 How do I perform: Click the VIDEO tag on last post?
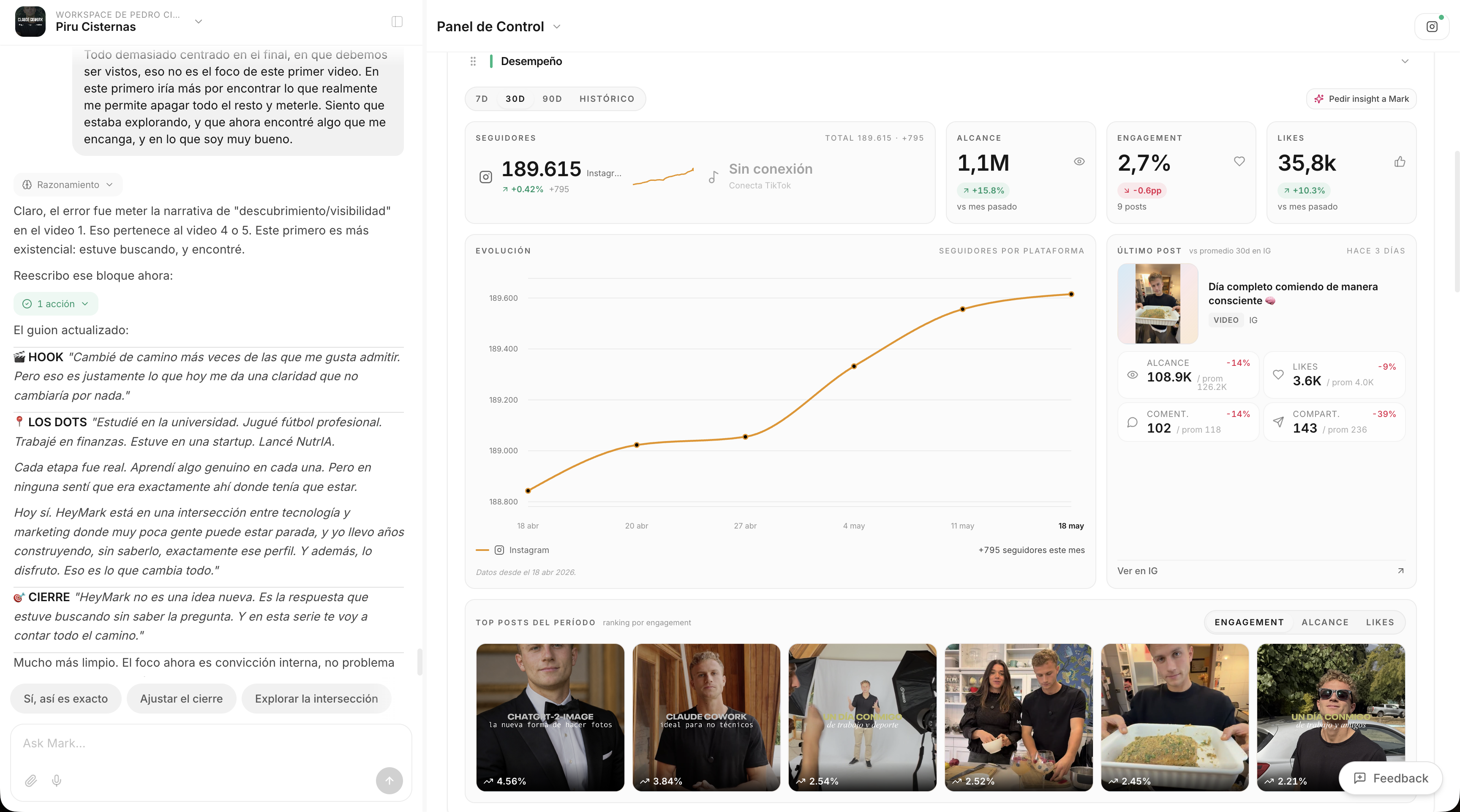point(1226,320)
